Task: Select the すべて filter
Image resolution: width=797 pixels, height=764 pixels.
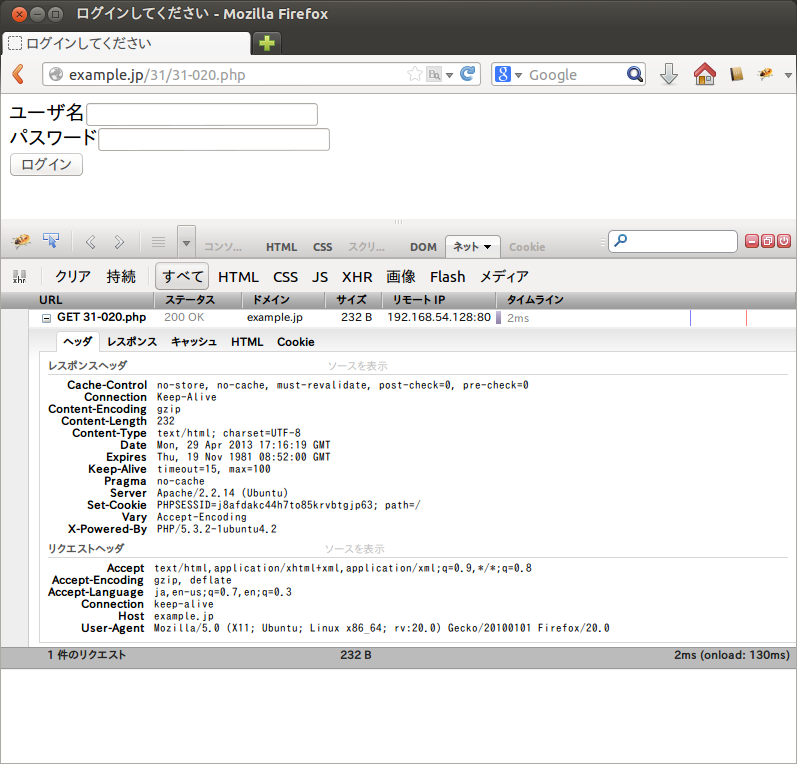Action: 182,277
